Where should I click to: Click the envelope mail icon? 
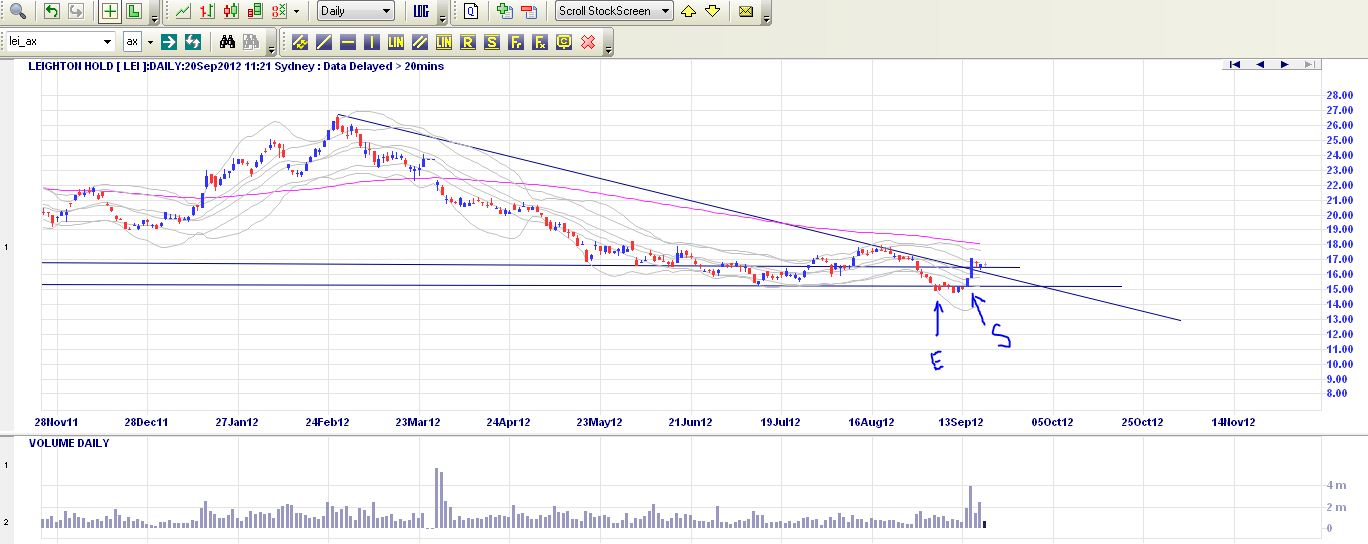(x=746, y=11)
